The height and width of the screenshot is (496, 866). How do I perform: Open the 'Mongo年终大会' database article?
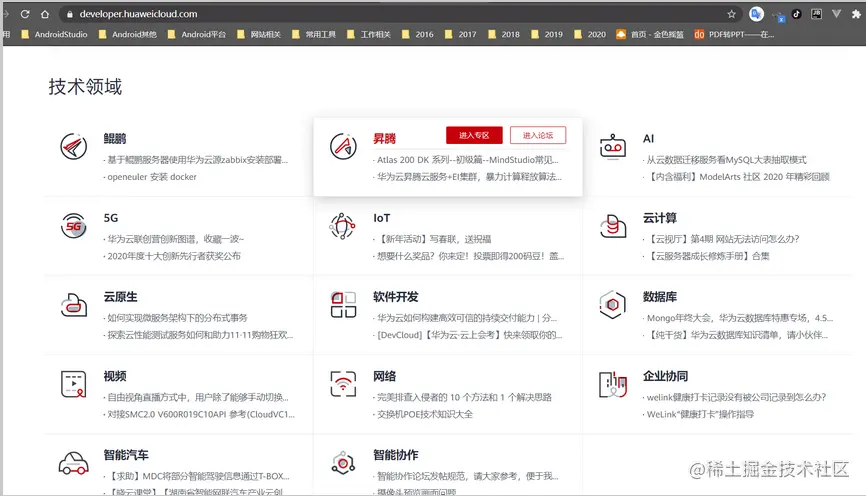pos(740,318)
